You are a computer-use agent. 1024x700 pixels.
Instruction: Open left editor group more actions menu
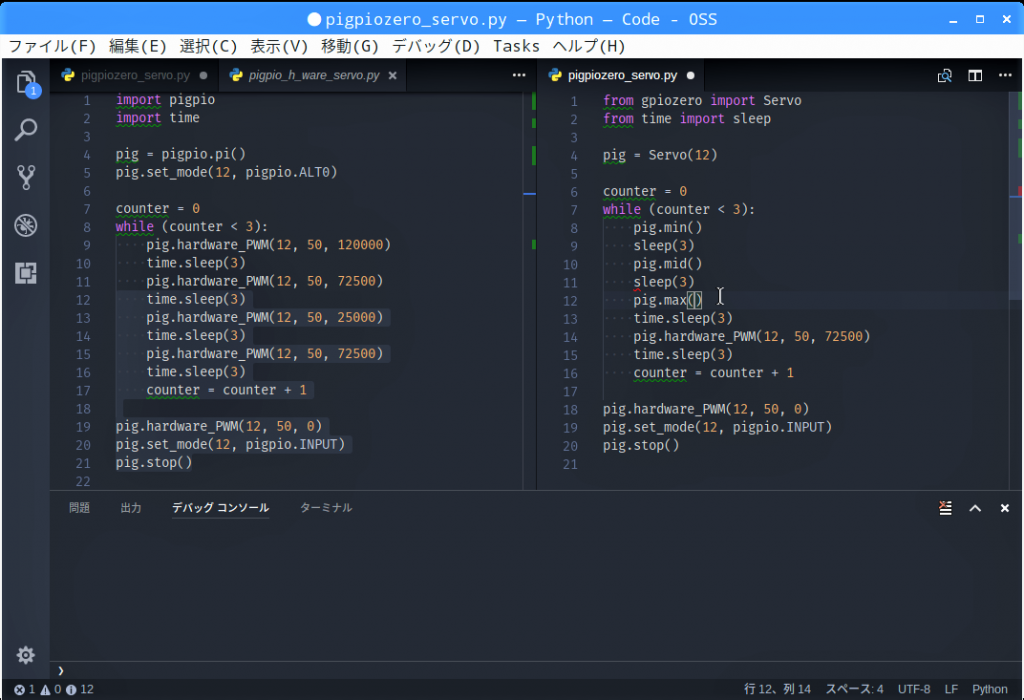(518, 75)
